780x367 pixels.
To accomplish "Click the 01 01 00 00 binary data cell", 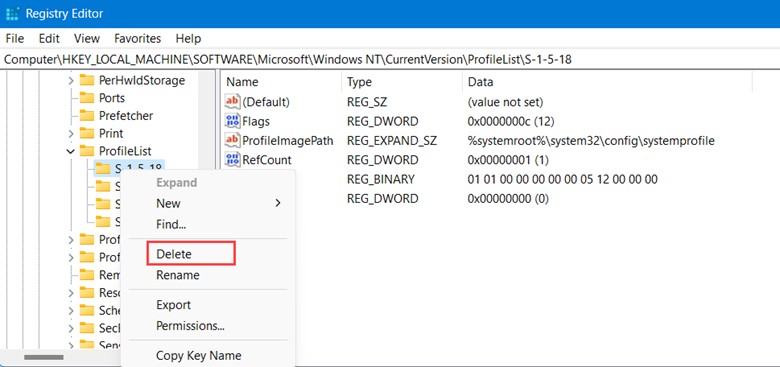I will click(563, 179).
